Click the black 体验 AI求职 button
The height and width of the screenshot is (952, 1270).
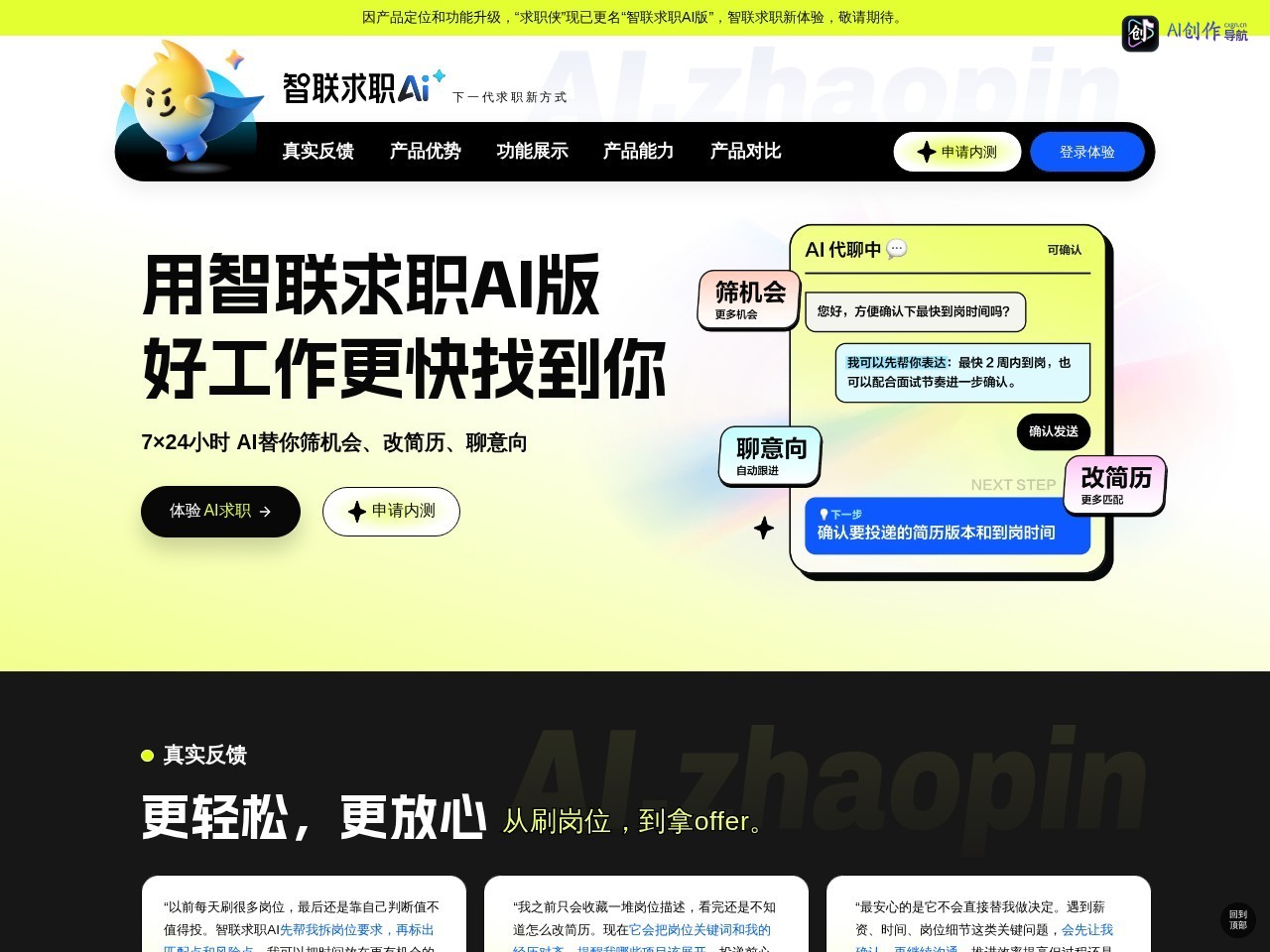pyautogui.click(x=220, y=511)
